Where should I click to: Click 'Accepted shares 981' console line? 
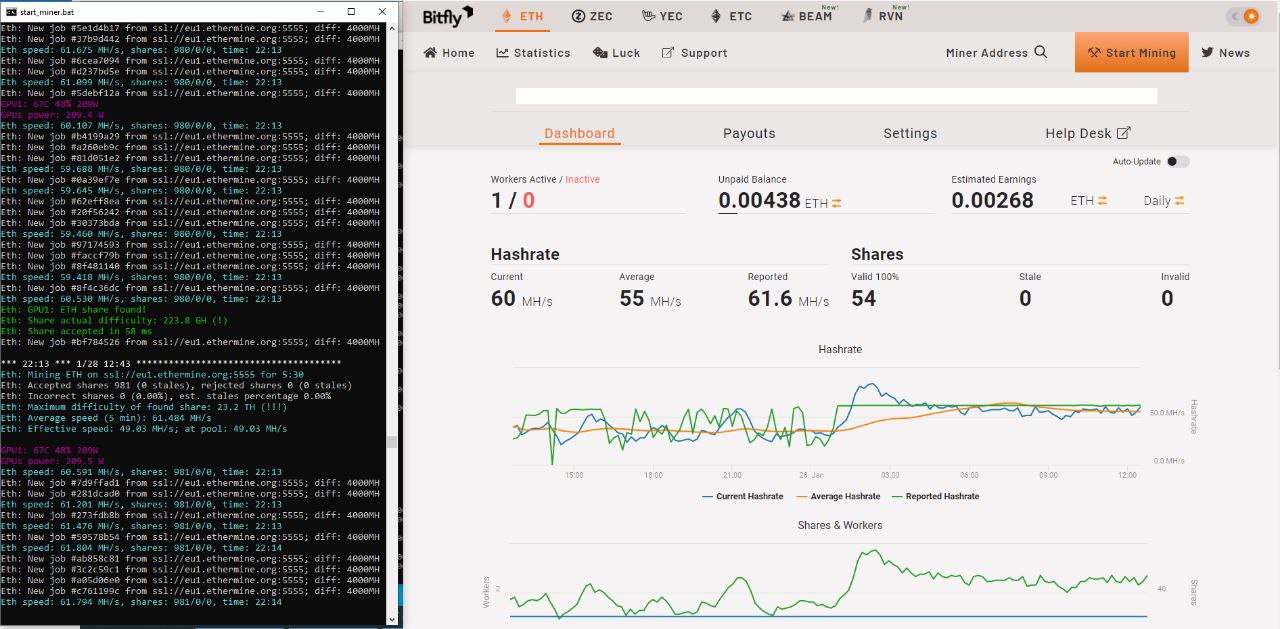176,385
